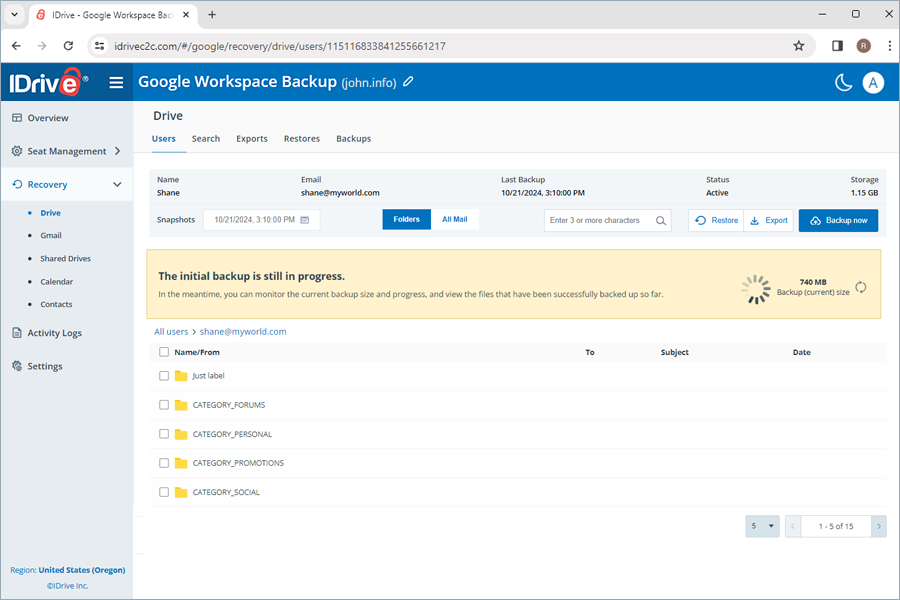The image size is (900, 600).
Task: Click the pencil edit icon beside john.info
Action: coord(408,82)
